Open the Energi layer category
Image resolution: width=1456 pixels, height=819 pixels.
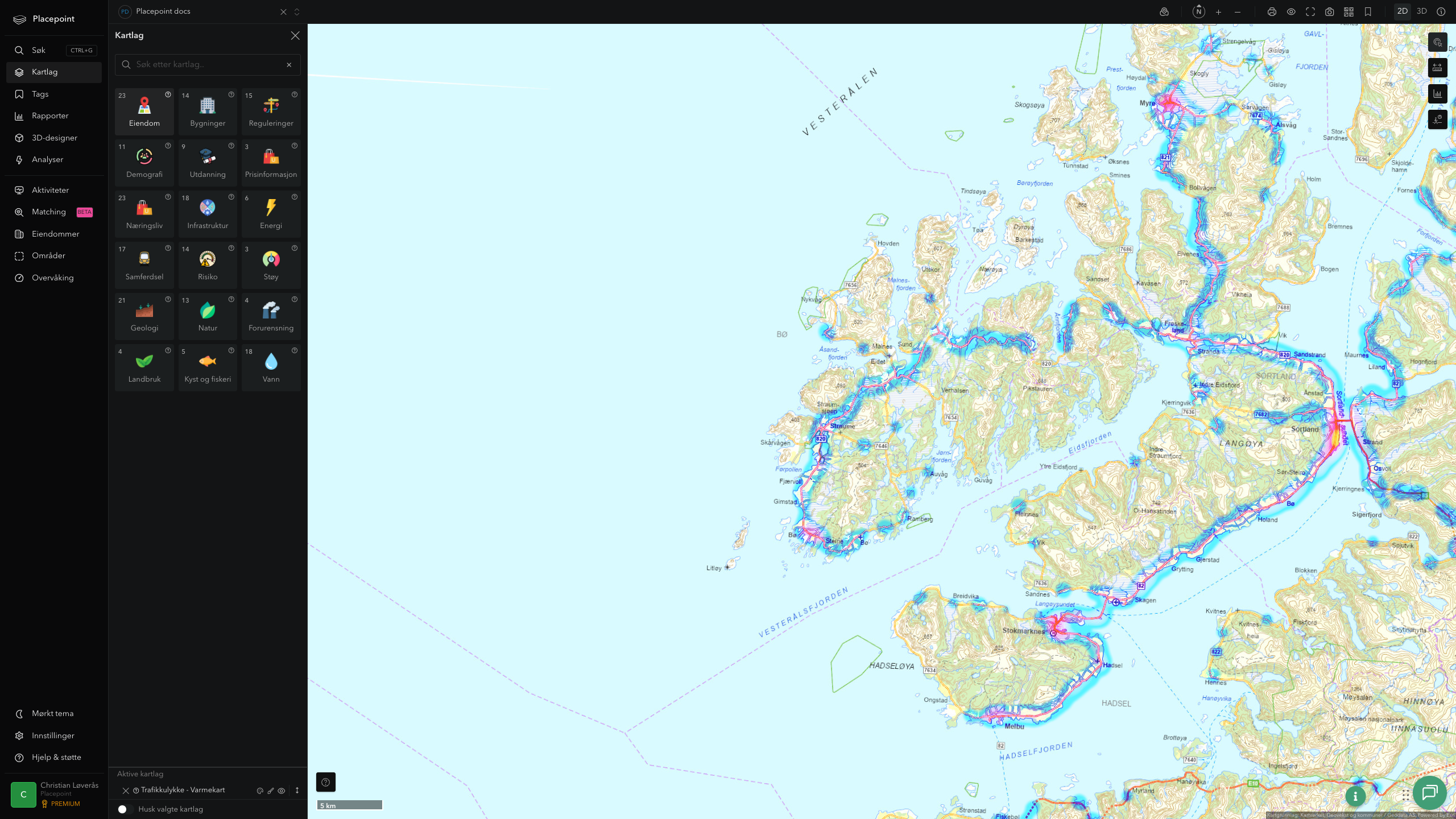[271, 214]
